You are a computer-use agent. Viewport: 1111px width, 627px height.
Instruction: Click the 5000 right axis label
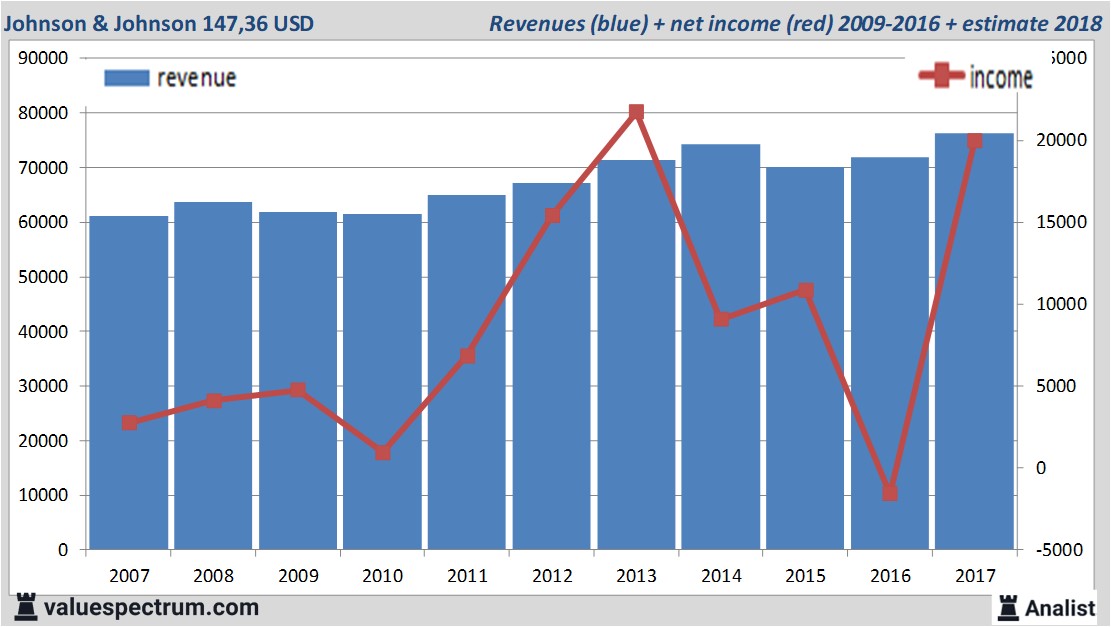(x=1056, y=386)
